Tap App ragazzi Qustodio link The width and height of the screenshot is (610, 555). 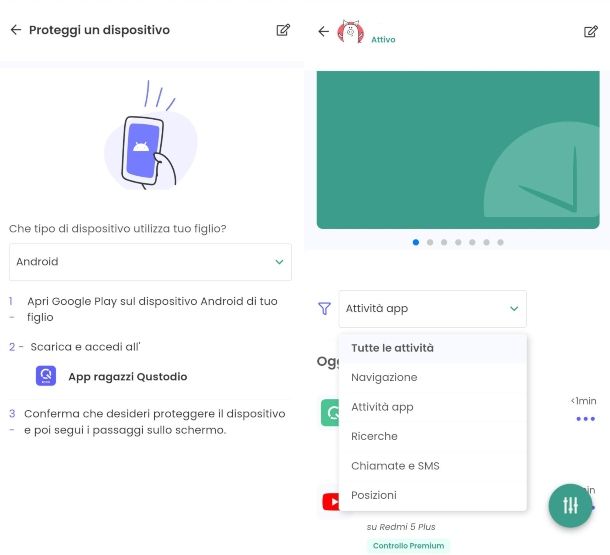click(x=128, y=376)
